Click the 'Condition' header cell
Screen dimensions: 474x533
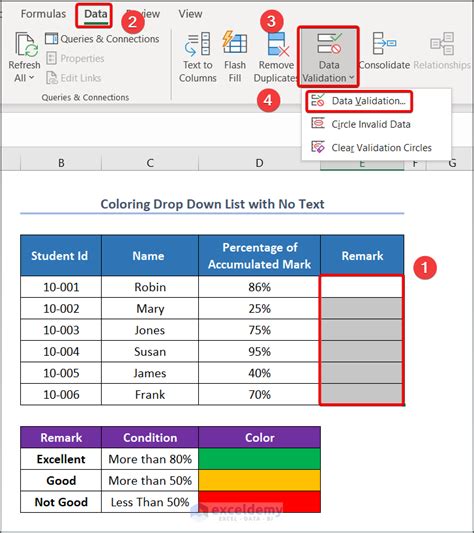tap(150, 437)
